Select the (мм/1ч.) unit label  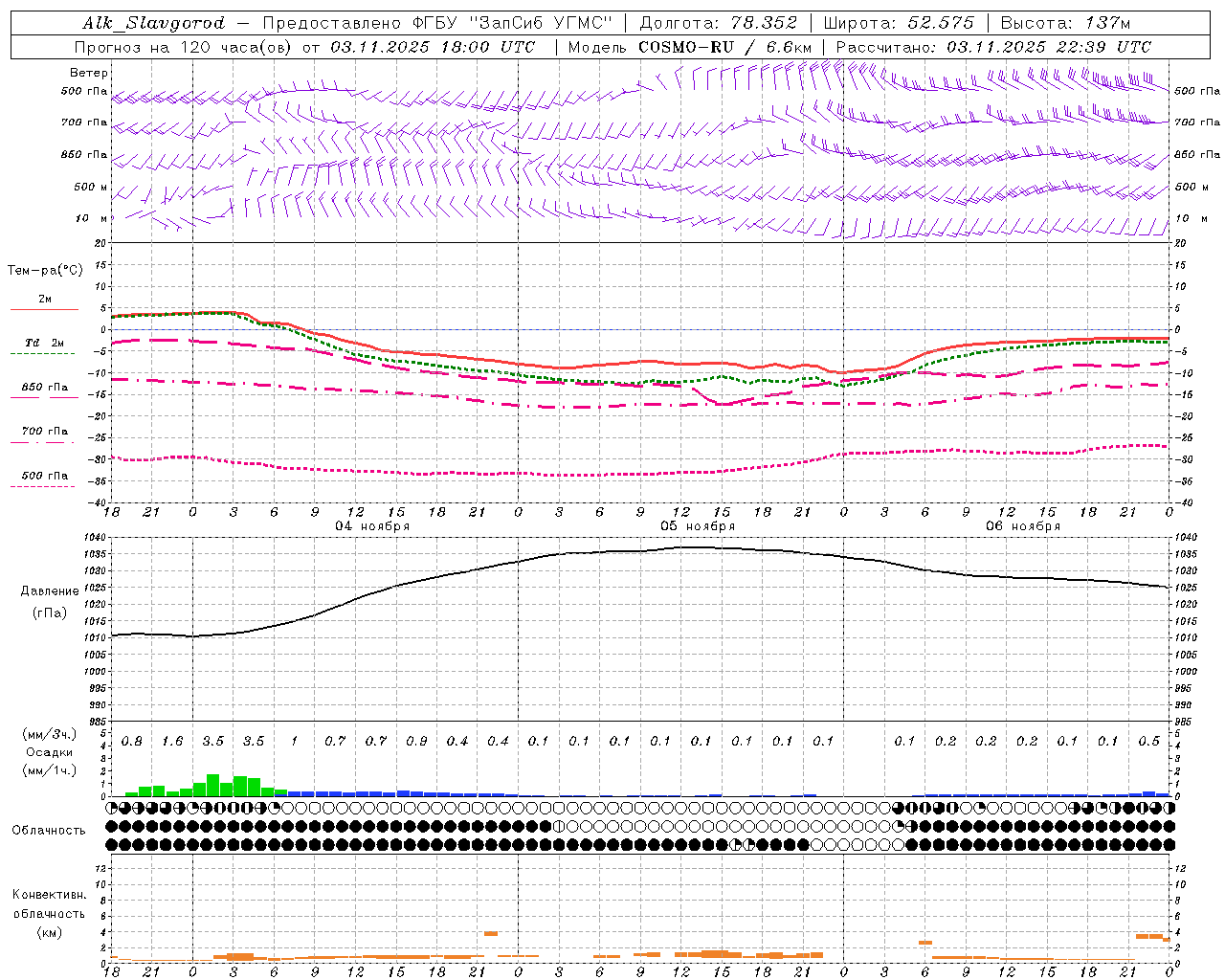[x=49, y=770]
